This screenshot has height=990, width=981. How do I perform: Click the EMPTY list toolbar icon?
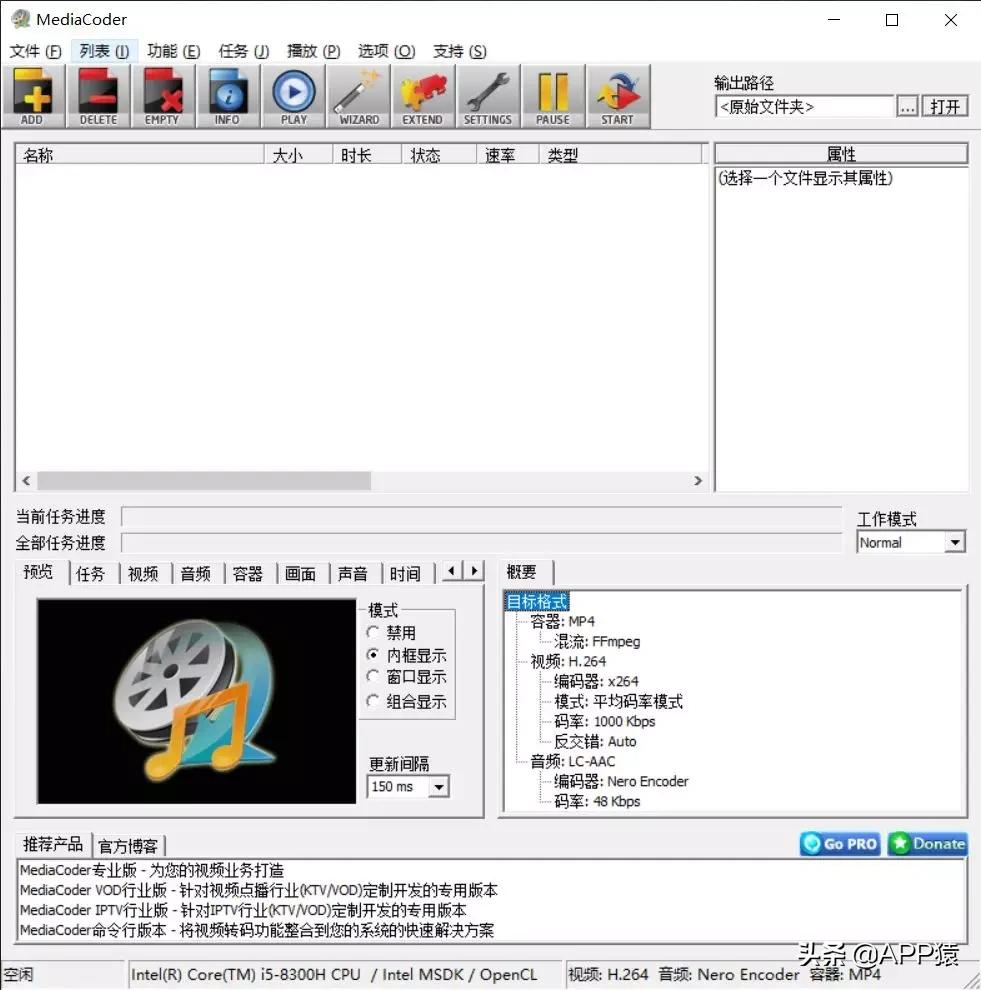pyautogui.click(x=163, y=97)
